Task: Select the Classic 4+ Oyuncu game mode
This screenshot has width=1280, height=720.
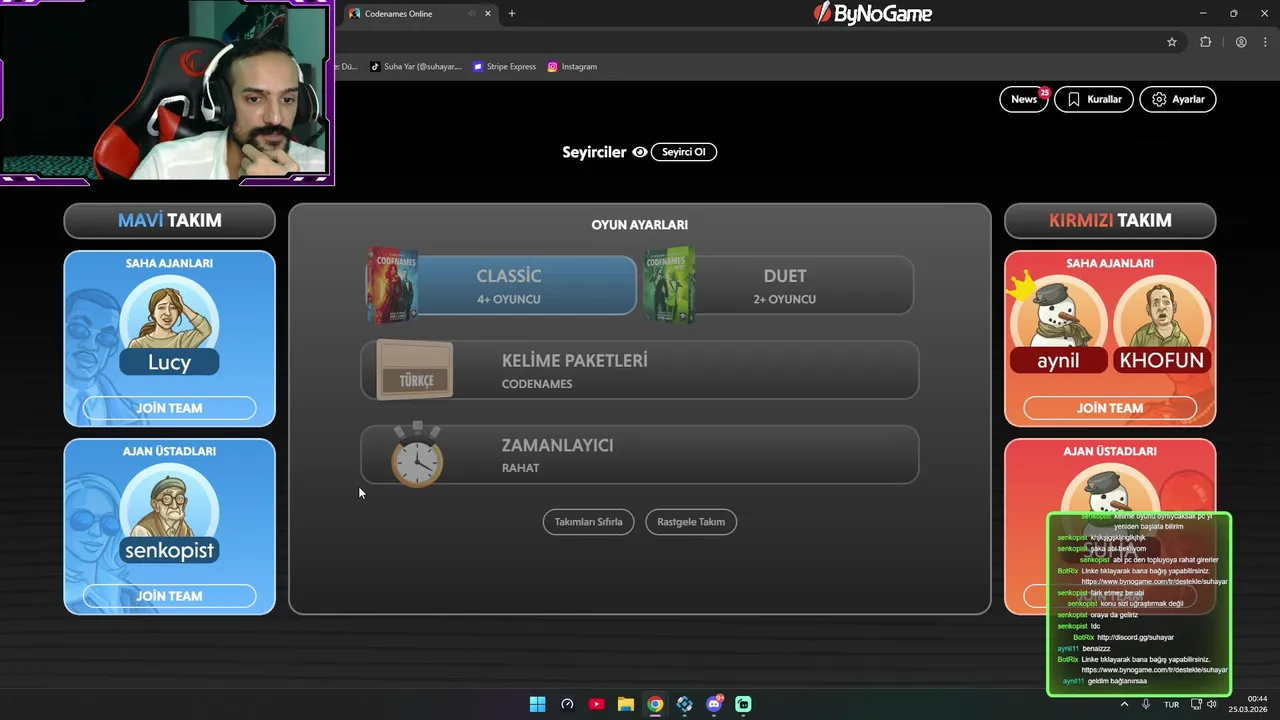Action: pyautogui.click(x=508, y=286)
